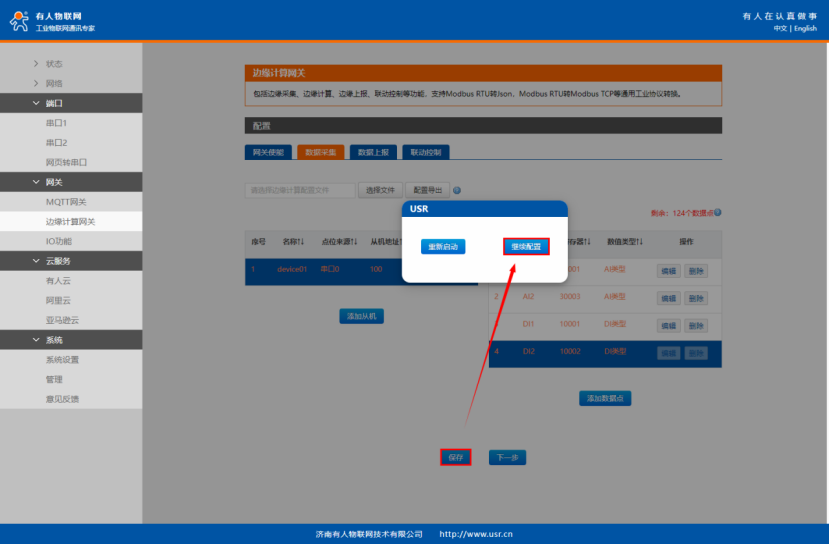Viewport: 829px width, 544px height.
Task: Open MQTT网关 in the sidebar
Action: pyautogui.click(x=68, y=202)
